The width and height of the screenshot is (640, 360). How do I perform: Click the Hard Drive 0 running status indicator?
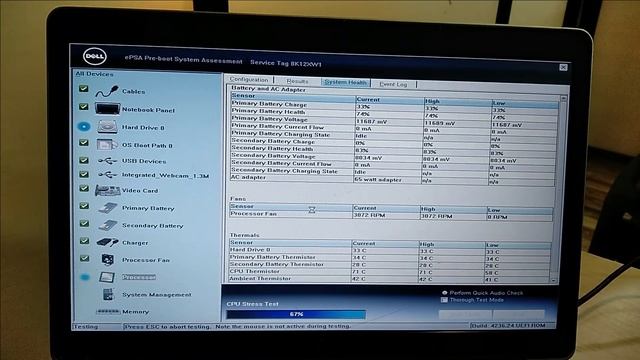(84, 127)
